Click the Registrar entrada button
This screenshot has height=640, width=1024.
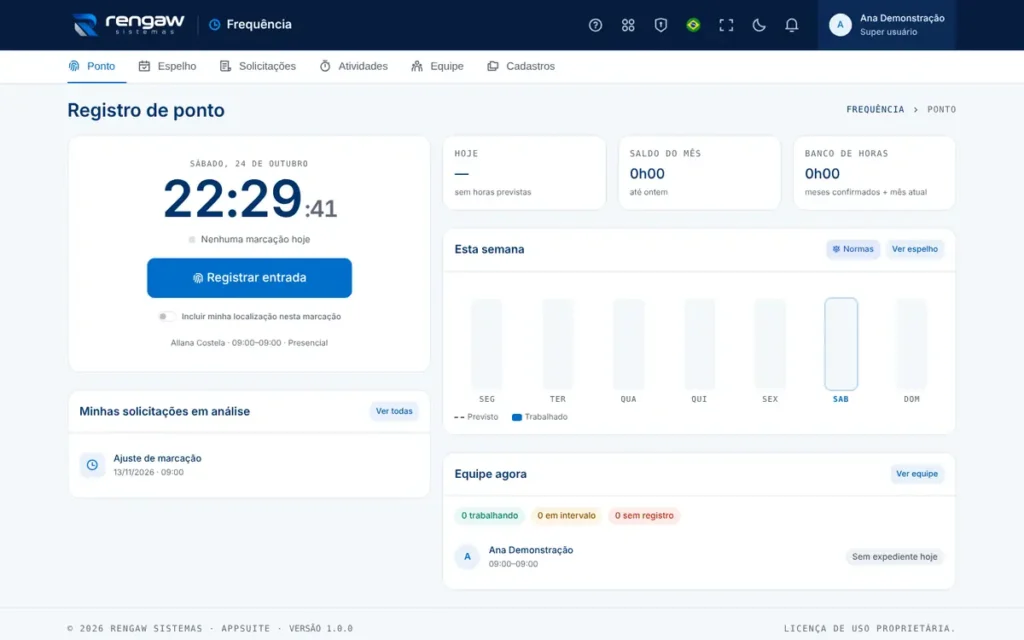pos(249,278)
